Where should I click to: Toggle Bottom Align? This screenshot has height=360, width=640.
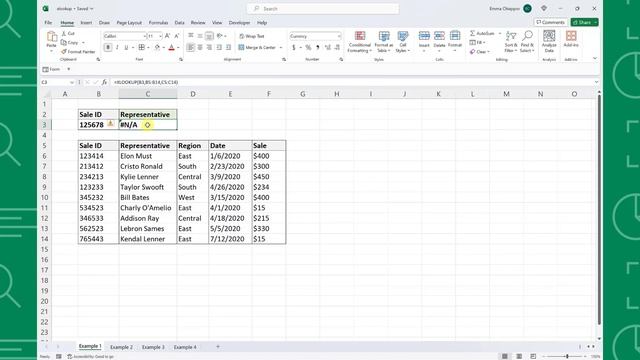coord(209,36)
